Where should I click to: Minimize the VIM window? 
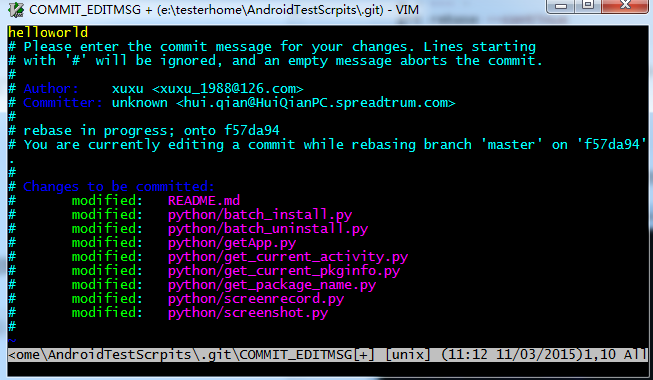(561, 6)
